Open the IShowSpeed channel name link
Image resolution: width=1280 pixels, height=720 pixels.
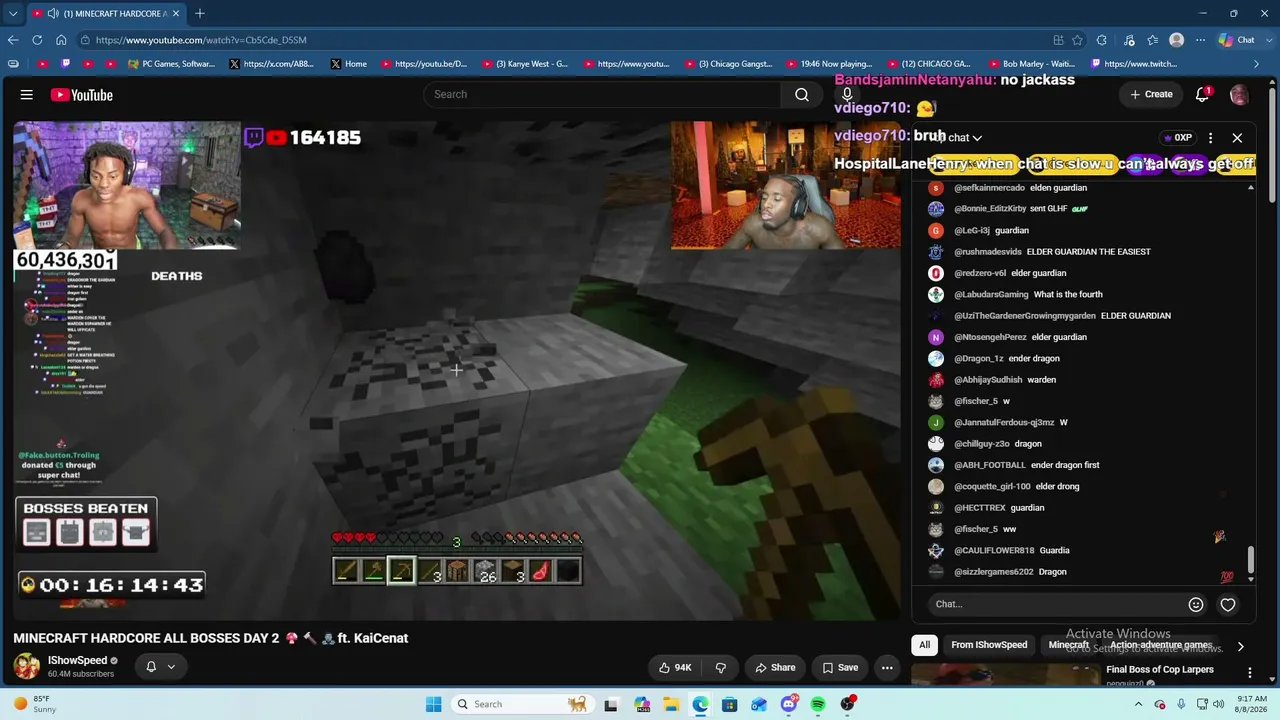click(x=77, y=660)
